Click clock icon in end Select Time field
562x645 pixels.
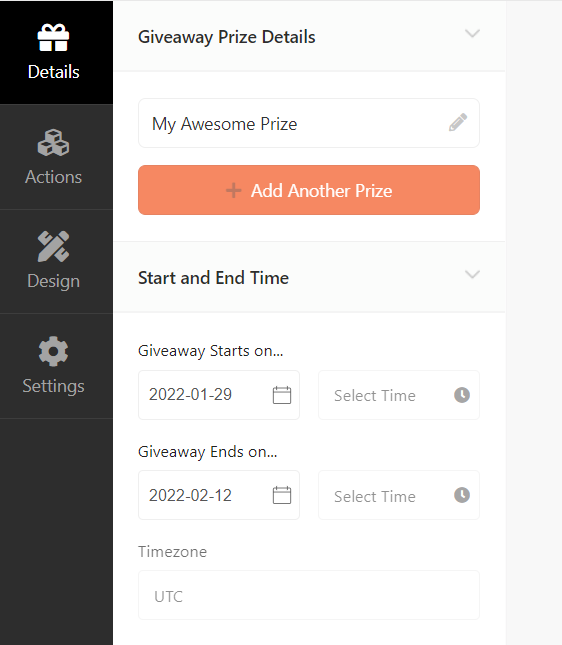[x=462, y=495]
